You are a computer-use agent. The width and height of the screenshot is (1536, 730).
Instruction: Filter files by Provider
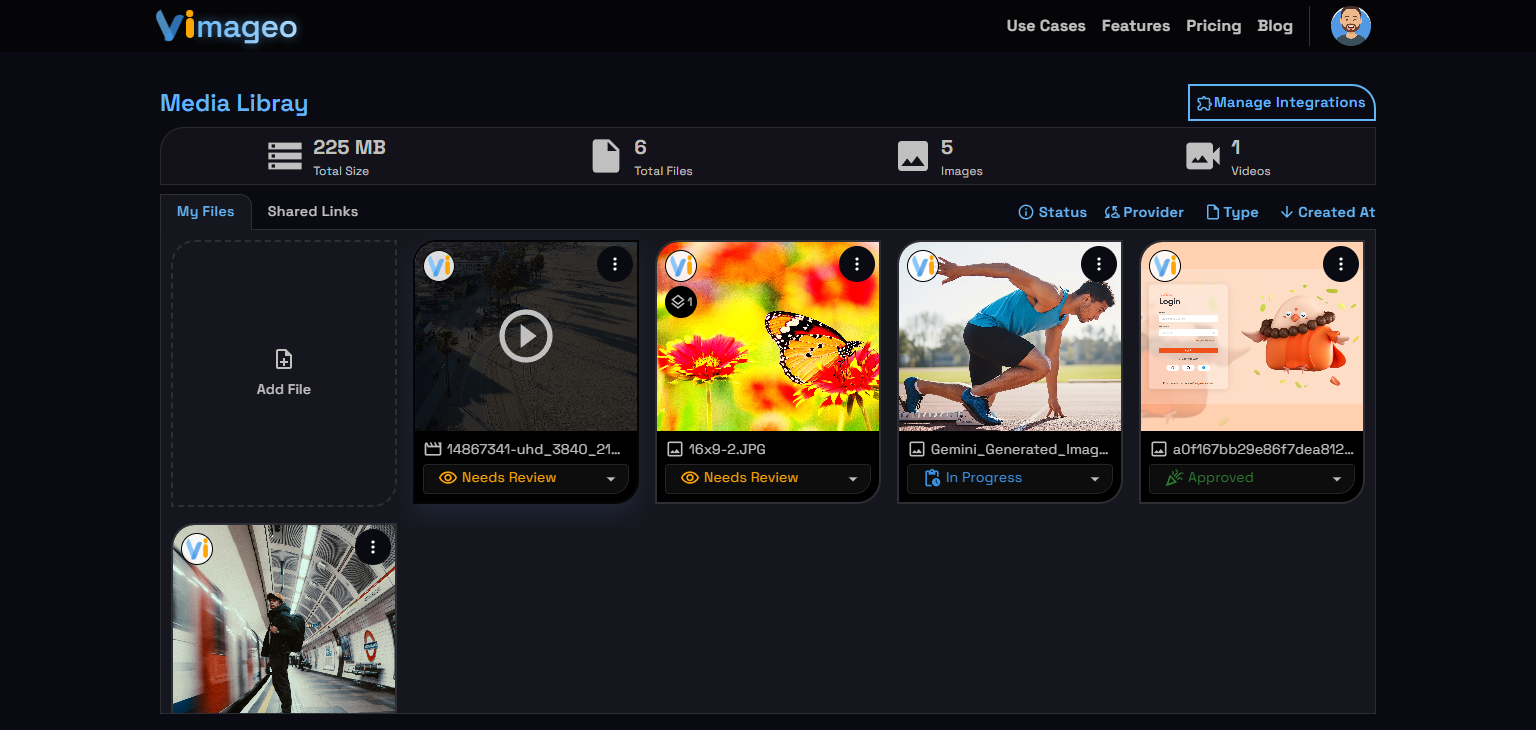click(x=1144, y=212)
